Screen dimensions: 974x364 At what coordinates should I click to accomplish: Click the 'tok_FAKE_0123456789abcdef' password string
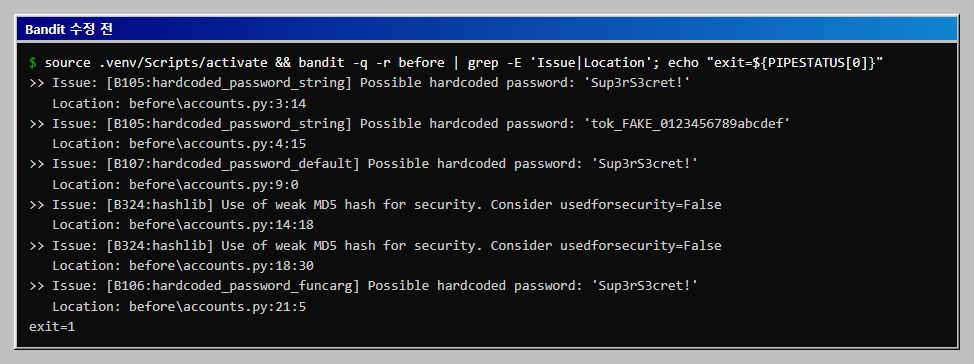click(x=686, y=124)
